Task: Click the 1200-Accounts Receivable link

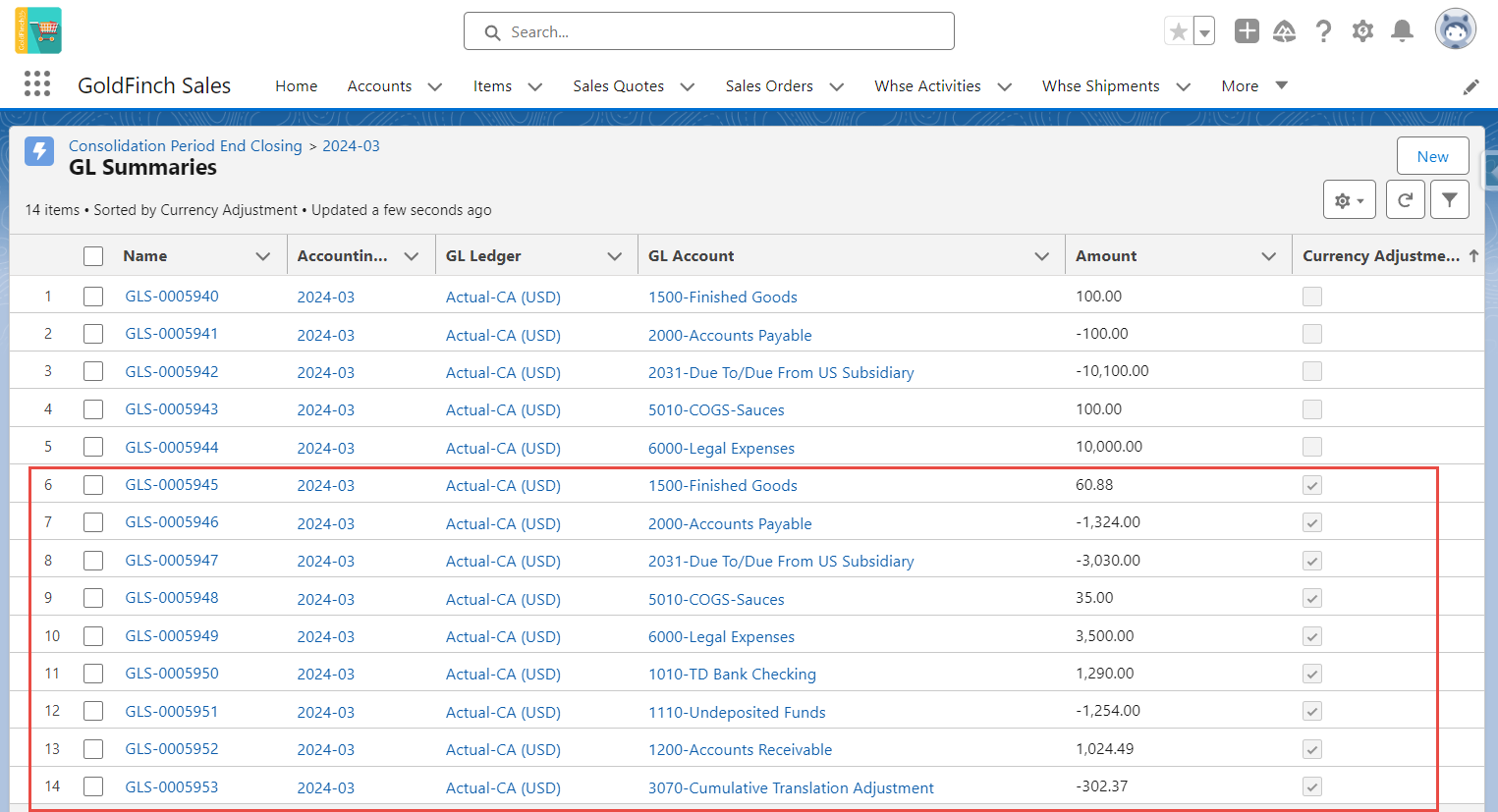Action: pos(740,749)
